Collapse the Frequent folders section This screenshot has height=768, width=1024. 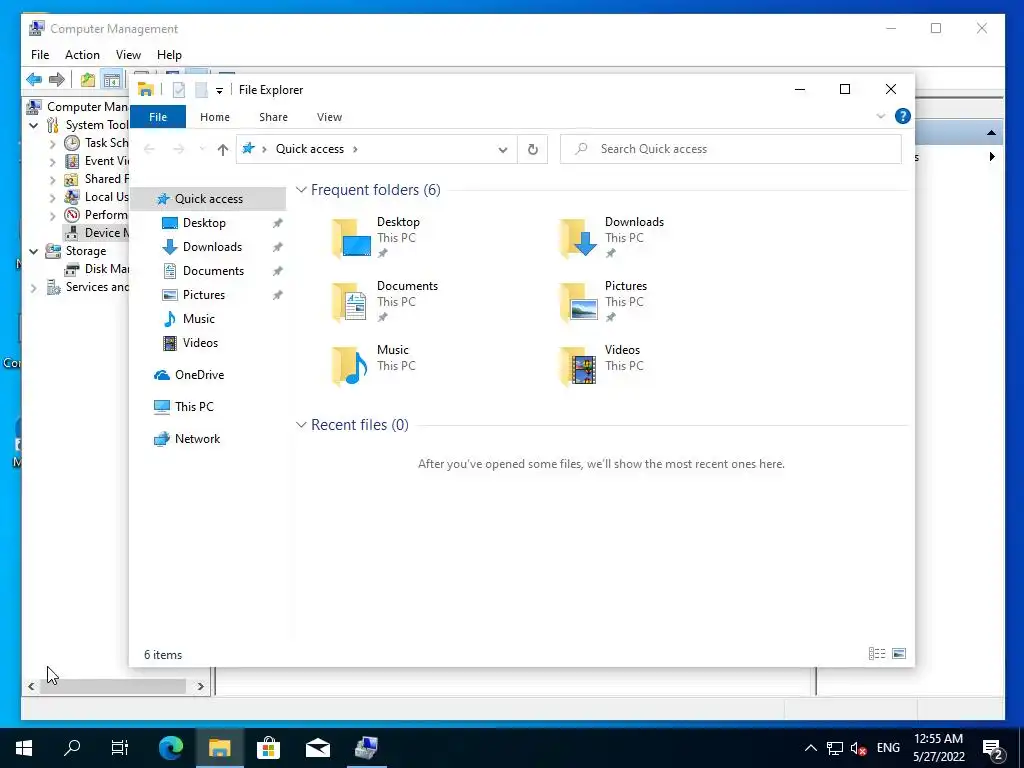[x=301, y=189]
